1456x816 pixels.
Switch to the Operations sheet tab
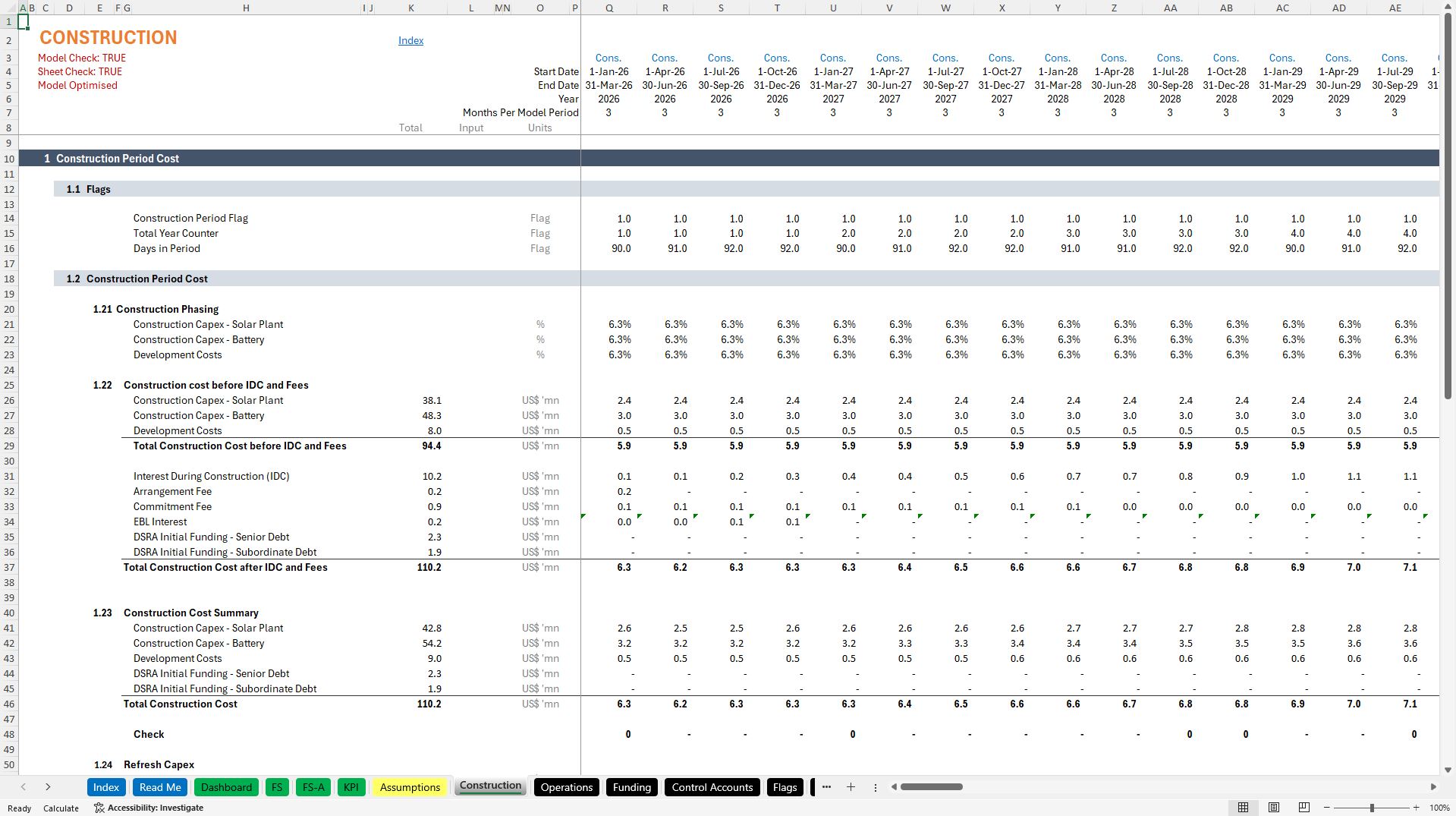click(x=567, y=787)
